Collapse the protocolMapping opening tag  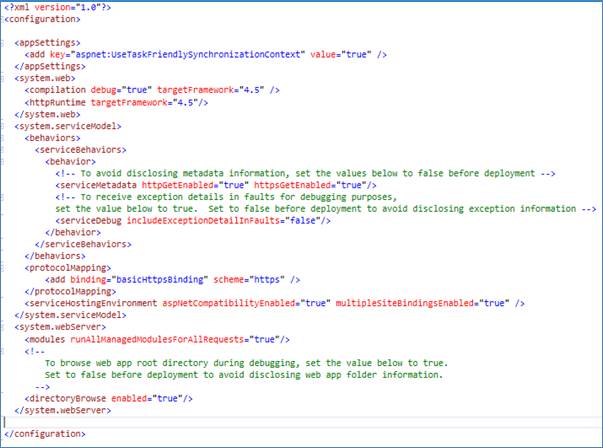[2, 268]
